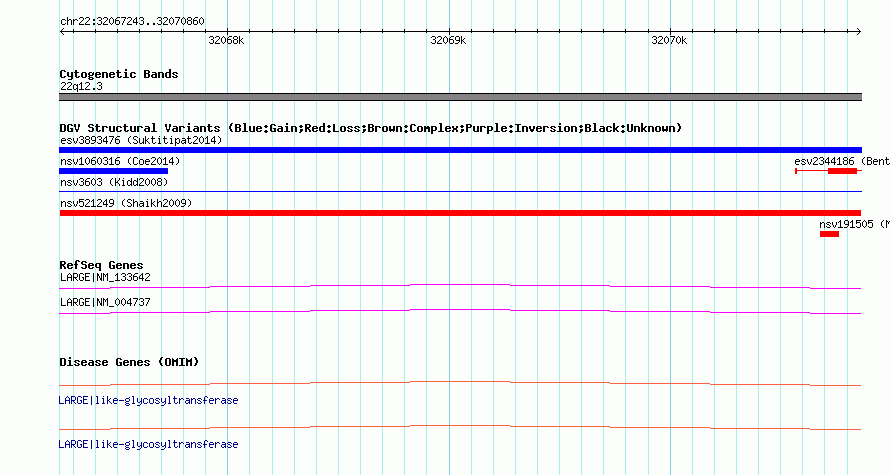Click the 32069k ruler tick label
The height and width of the screenshot is (475, 890).
pyautogui.click(x=448, y=40)
